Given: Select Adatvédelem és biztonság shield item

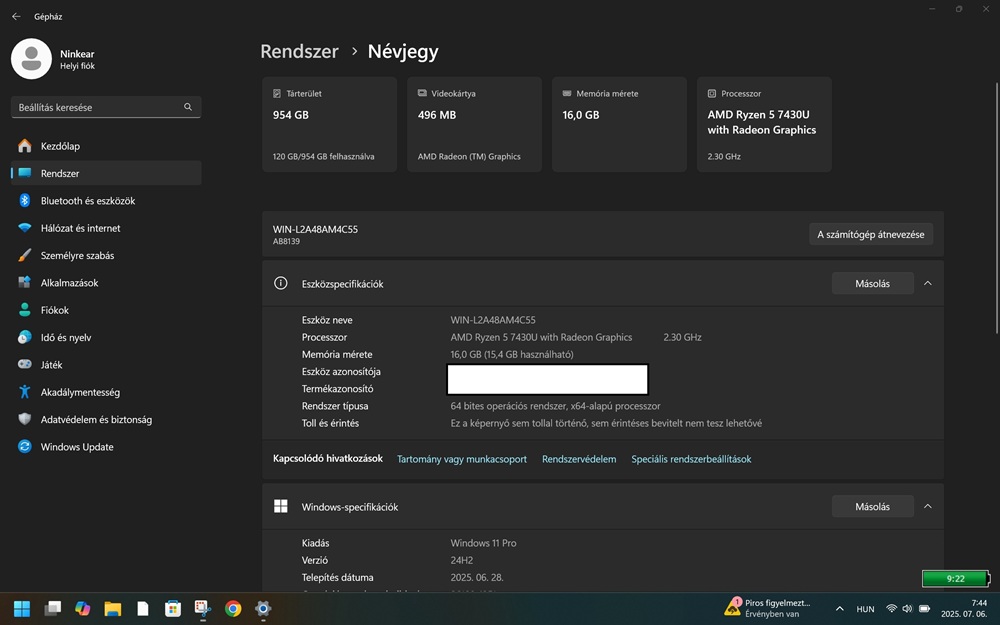Looking at the screenshot, I should (95, 420).
